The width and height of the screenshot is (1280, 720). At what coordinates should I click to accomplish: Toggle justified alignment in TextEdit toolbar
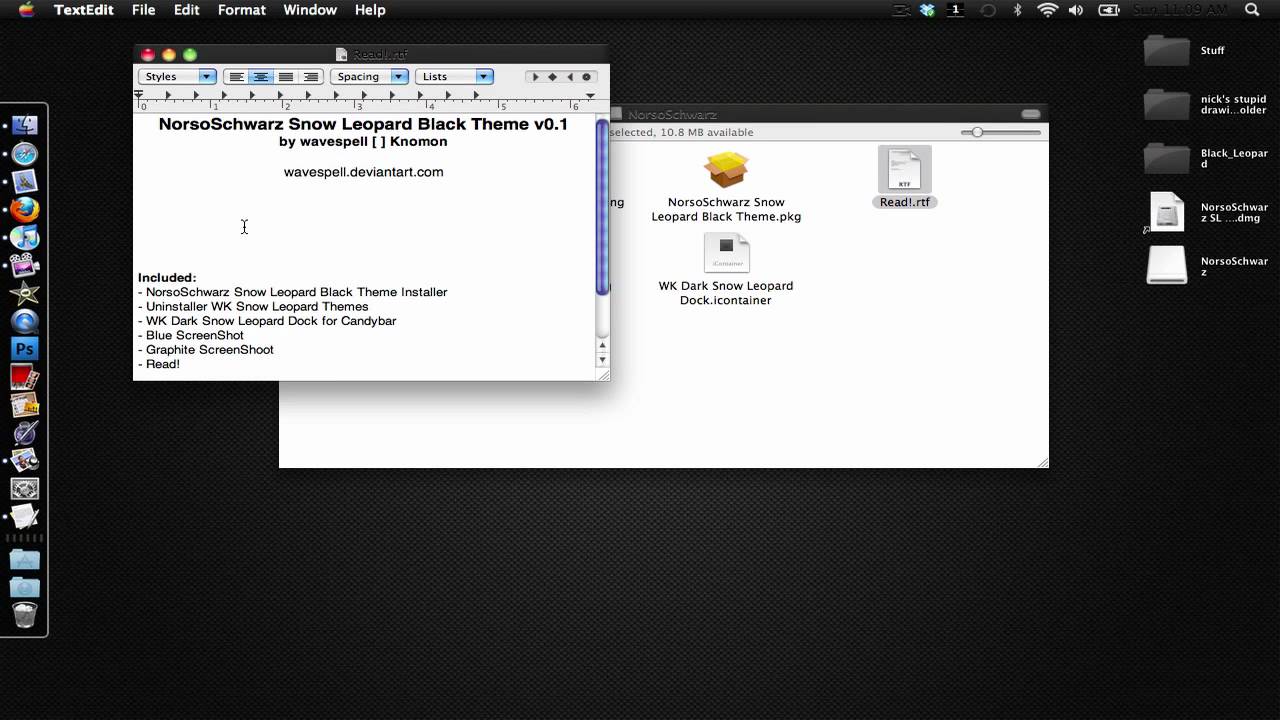click(286, 77)
